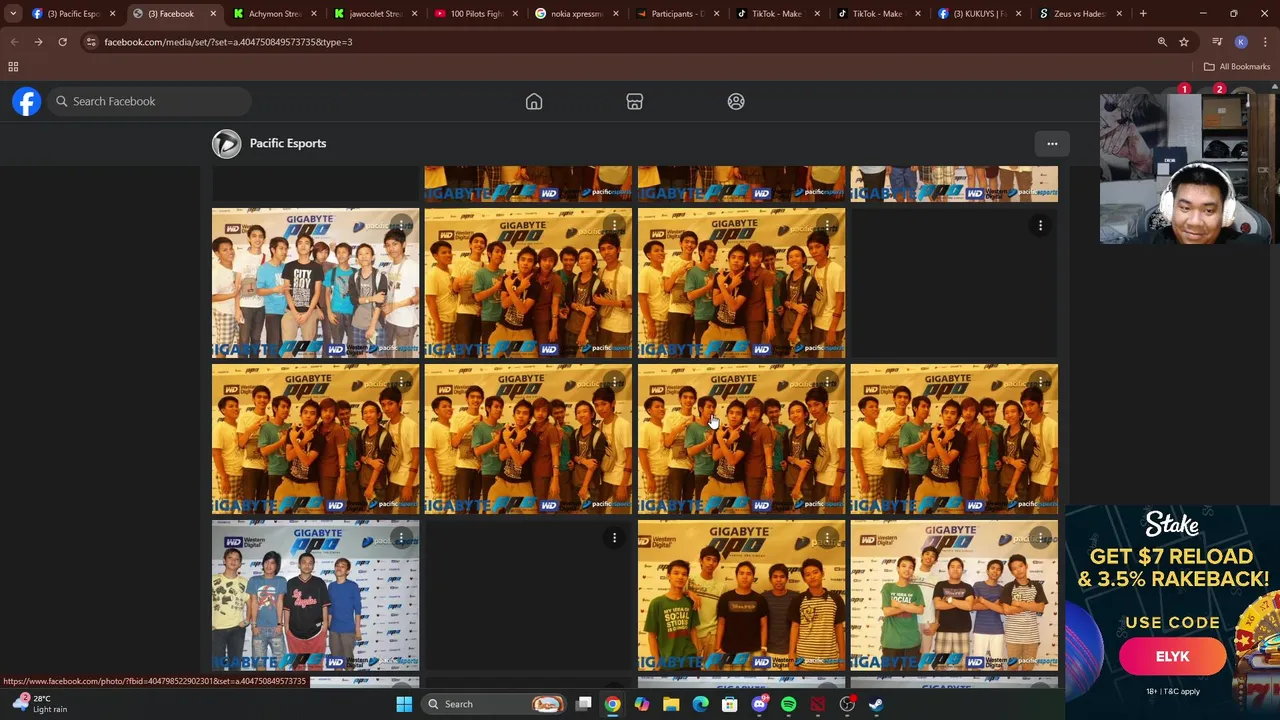The image size is (1280, 720).
Task: Open the Facebook Home icon
Action: click(534, 101)
